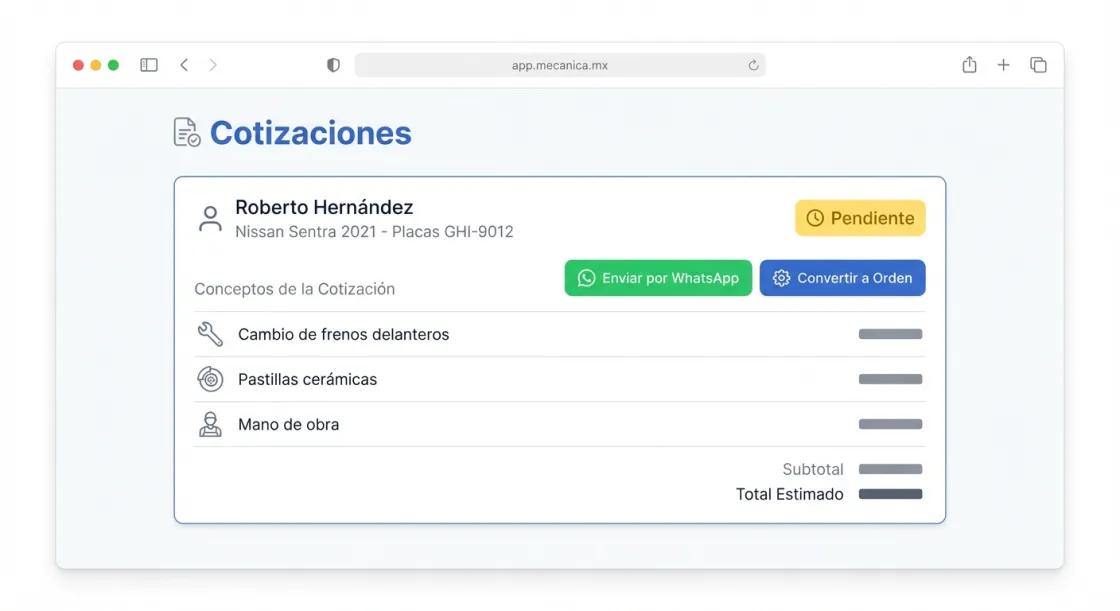This screenshot has height=611, width=1120.
Task: Click the Cambio de frenos delanteros price bar
Action: click(889, 334)
